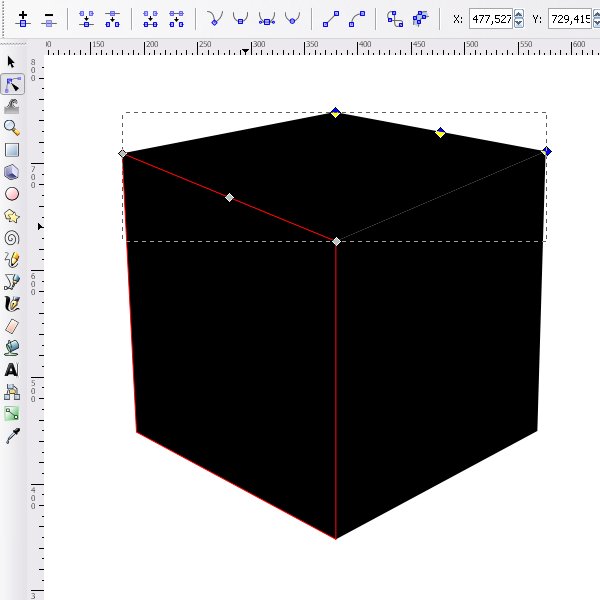Select the 3D Box tool
Screen dimensions: 600x600
[11, 172]
